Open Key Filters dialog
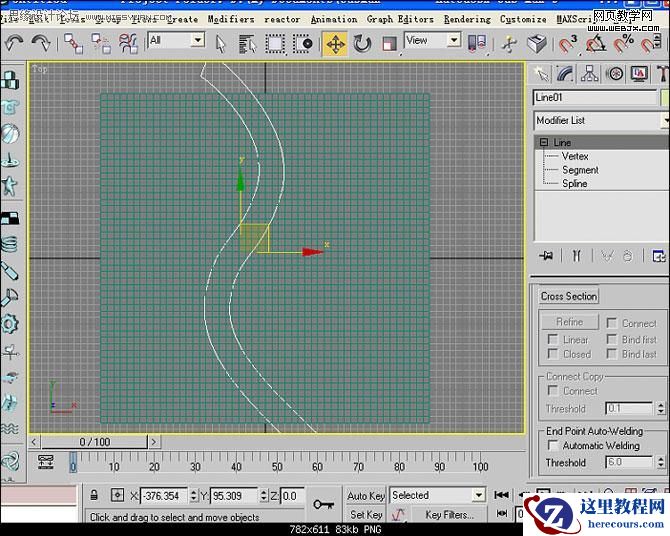The width and height of the screenshot is (670, 536). [x=449, y=515]
